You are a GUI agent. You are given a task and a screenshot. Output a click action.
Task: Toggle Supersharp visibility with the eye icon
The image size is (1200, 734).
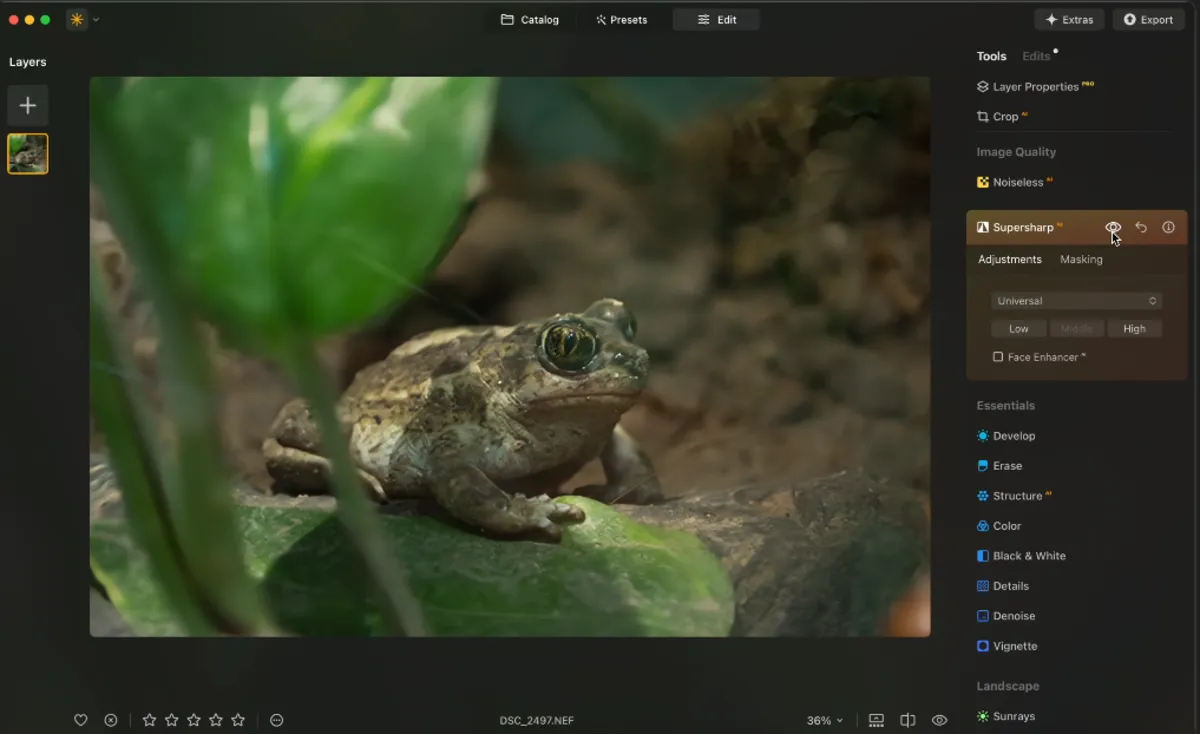coord(1113,227)
